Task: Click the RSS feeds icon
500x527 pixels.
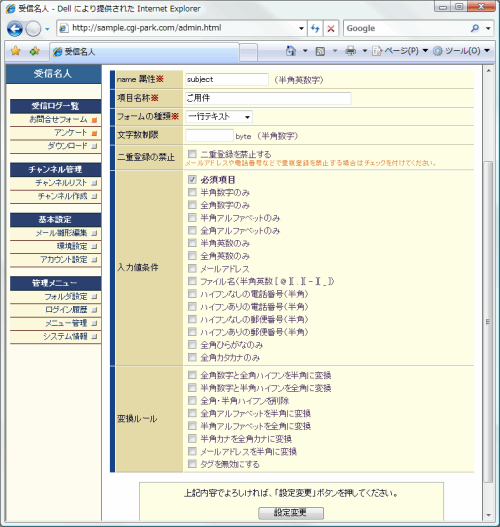Action: click(320, 51)
